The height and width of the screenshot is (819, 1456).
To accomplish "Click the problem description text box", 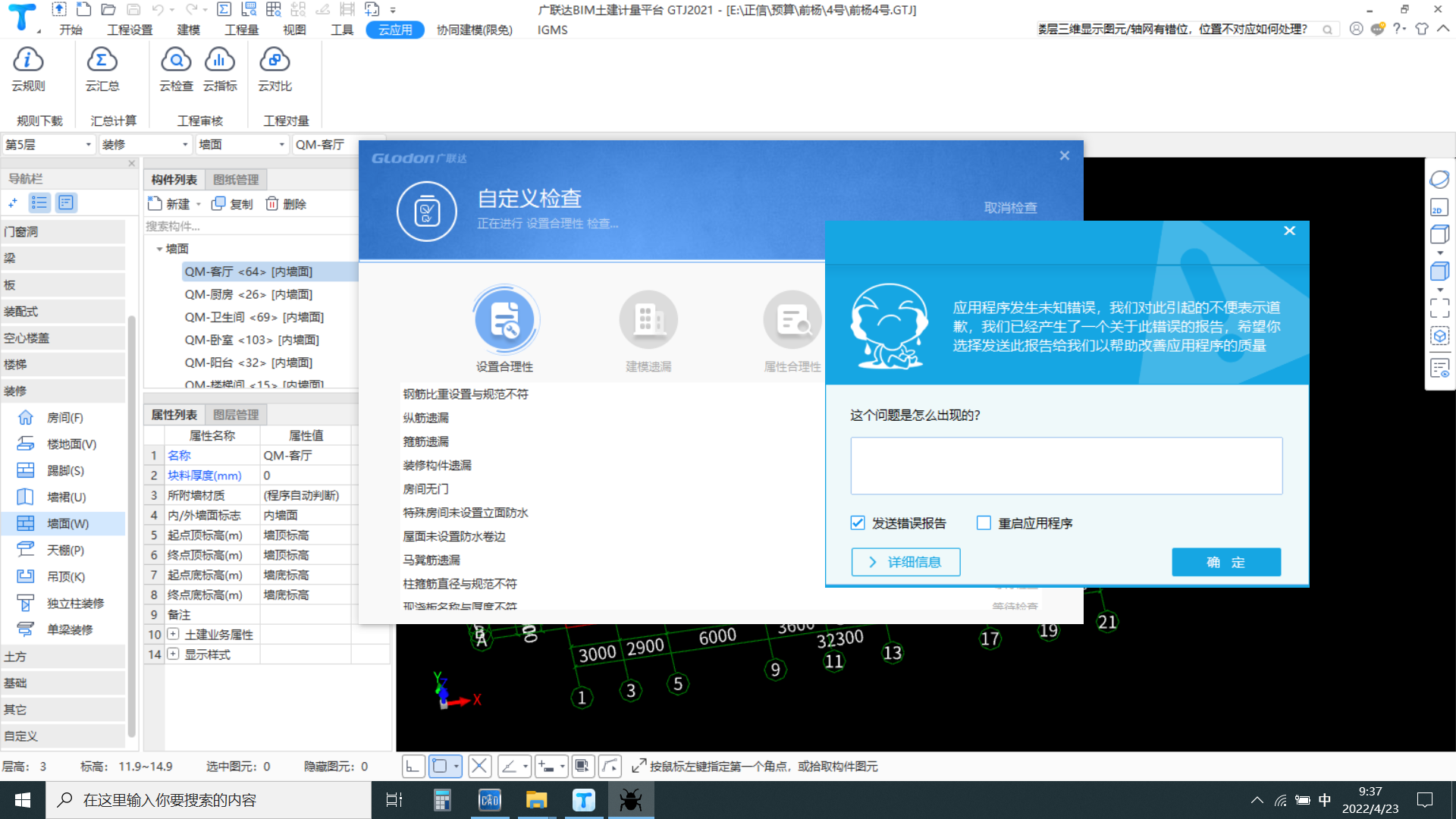I will coord(1066,466).
